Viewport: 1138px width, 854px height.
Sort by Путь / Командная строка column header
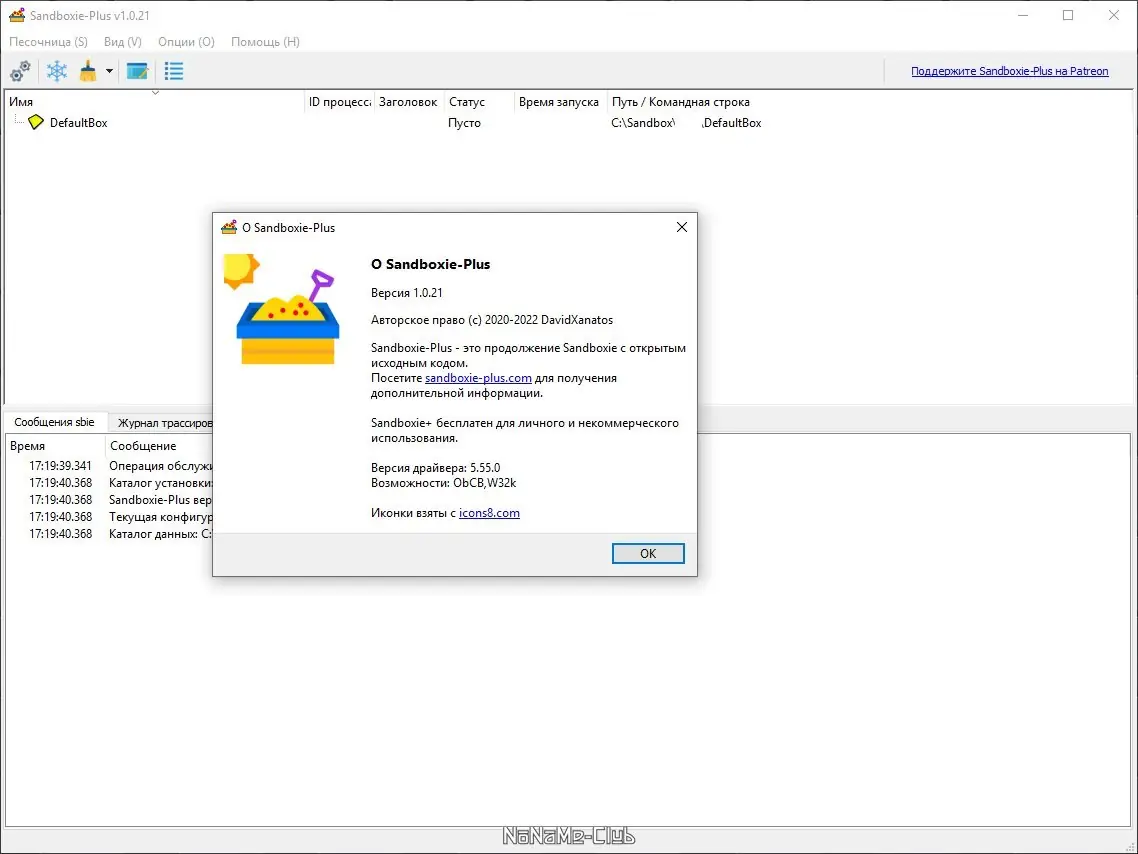[x=681, y=102]
